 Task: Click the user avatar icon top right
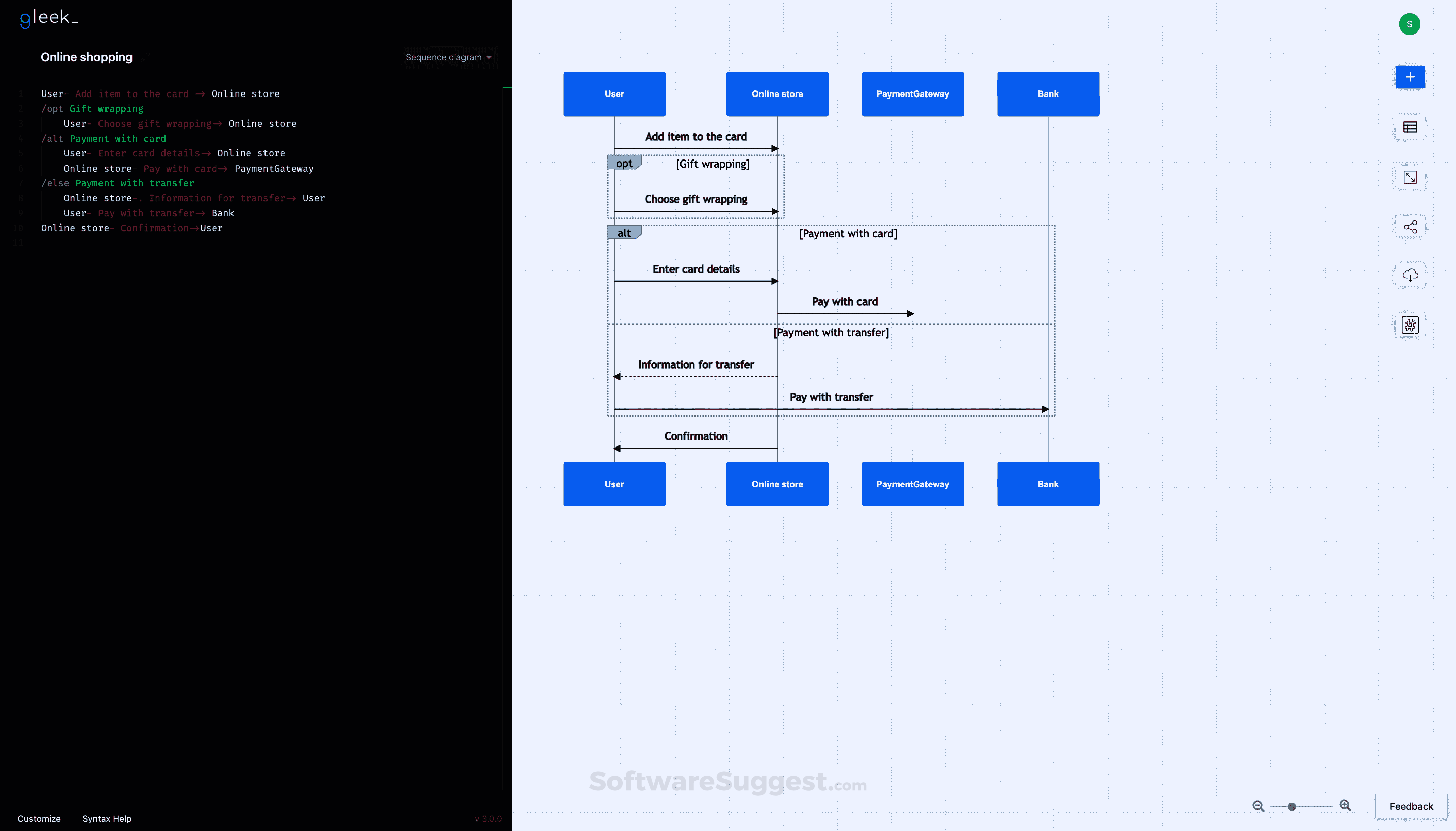click(x=1410, y=24)
